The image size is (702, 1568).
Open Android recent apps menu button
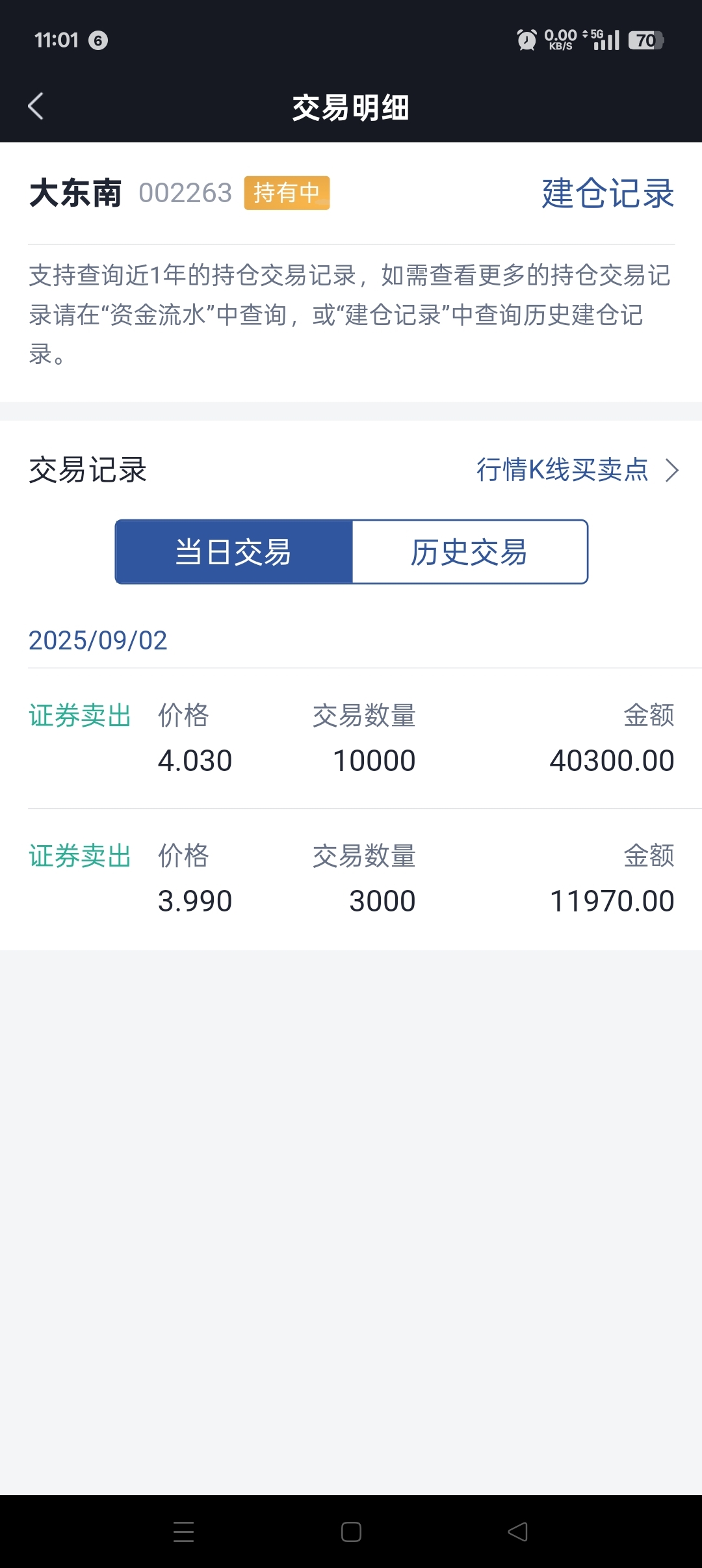(184, 1532)
